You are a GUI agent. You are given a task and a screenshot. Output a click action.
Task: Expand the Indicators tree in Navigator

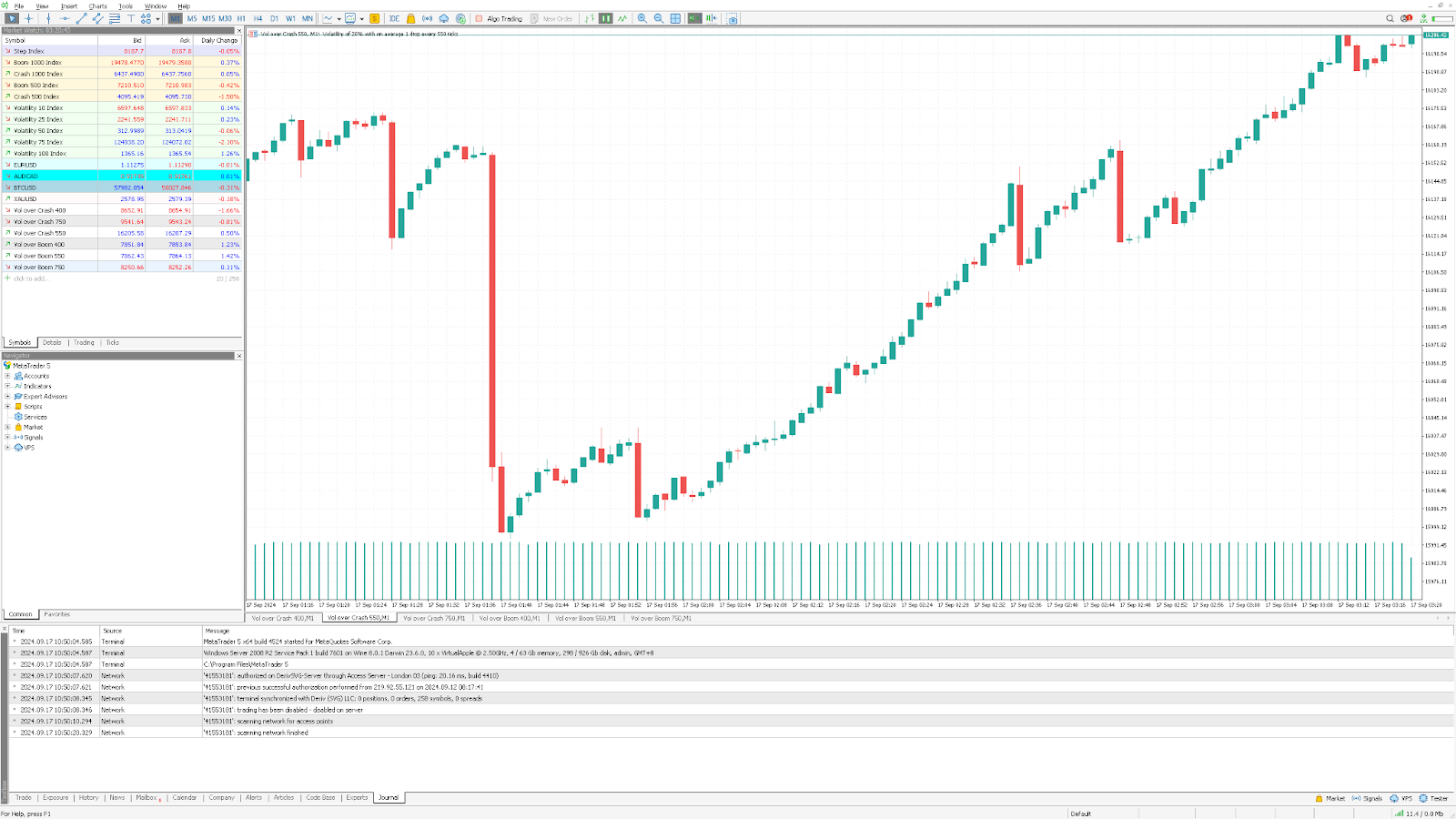(x=7, y=386)
